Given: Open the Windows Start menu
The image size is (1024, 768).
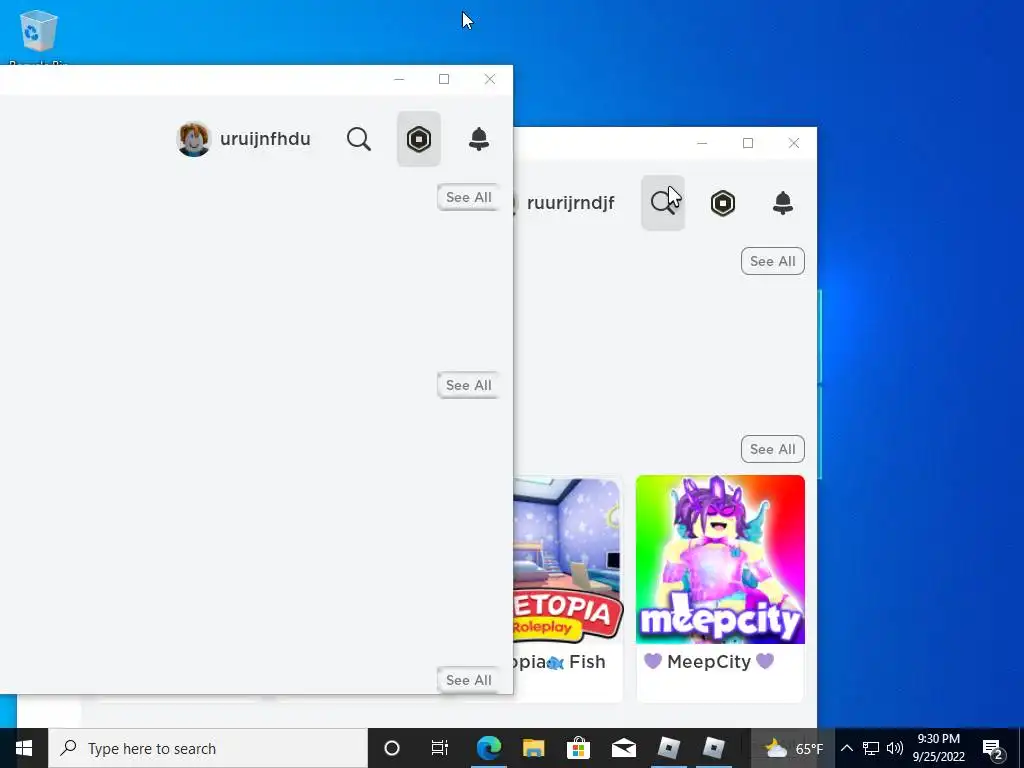Looking at the screenshot, I should 24,748.
